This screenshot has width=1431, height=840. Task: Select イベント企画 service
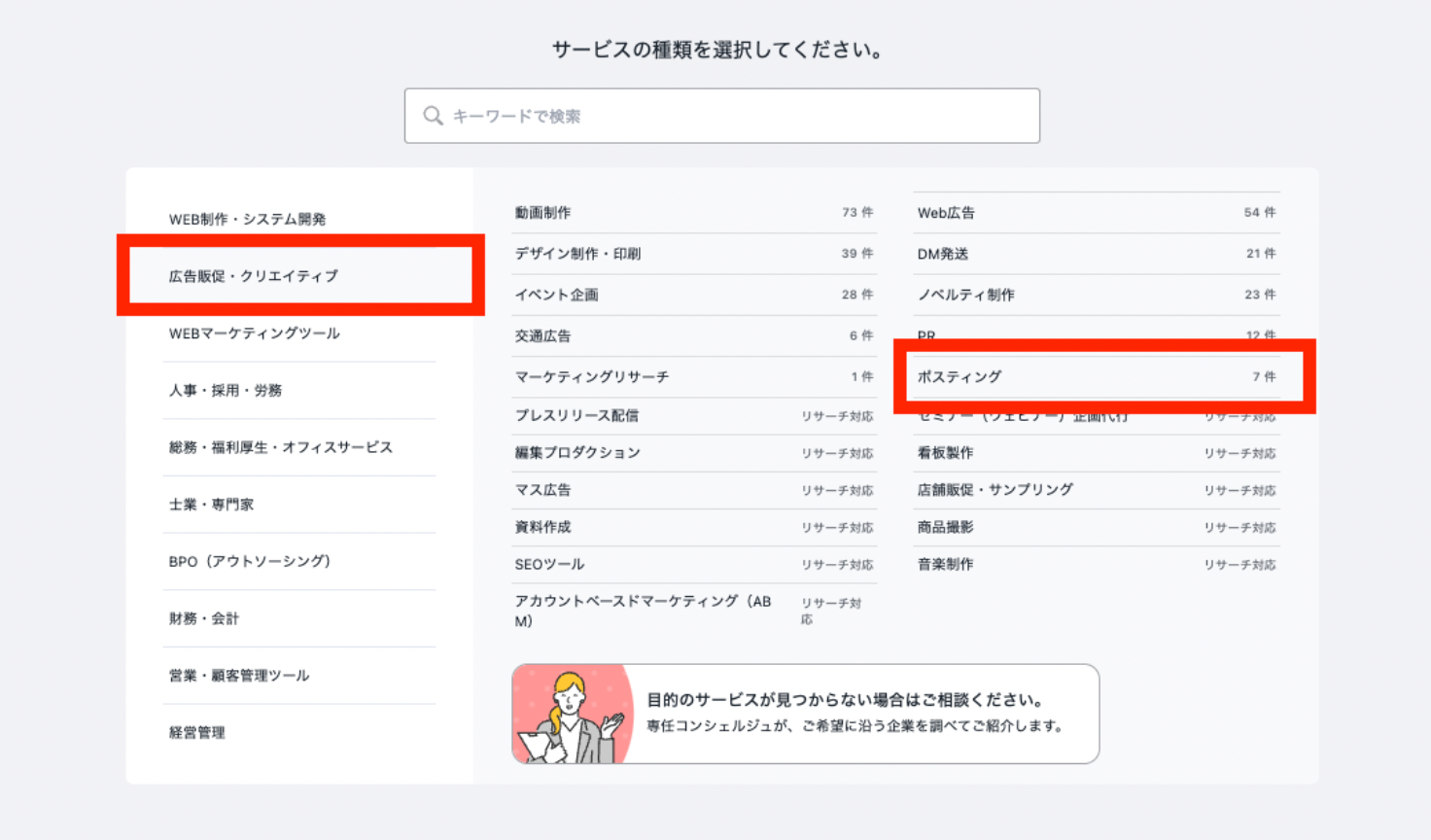pyautogui.click(x=557, y=295)
